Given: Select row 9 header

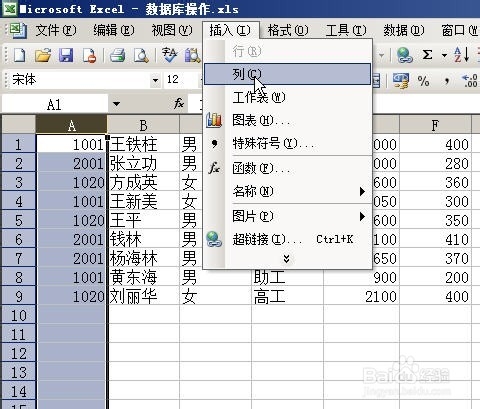Looking at the screenshot, I should pyautogui.click(x=19, y=296).
